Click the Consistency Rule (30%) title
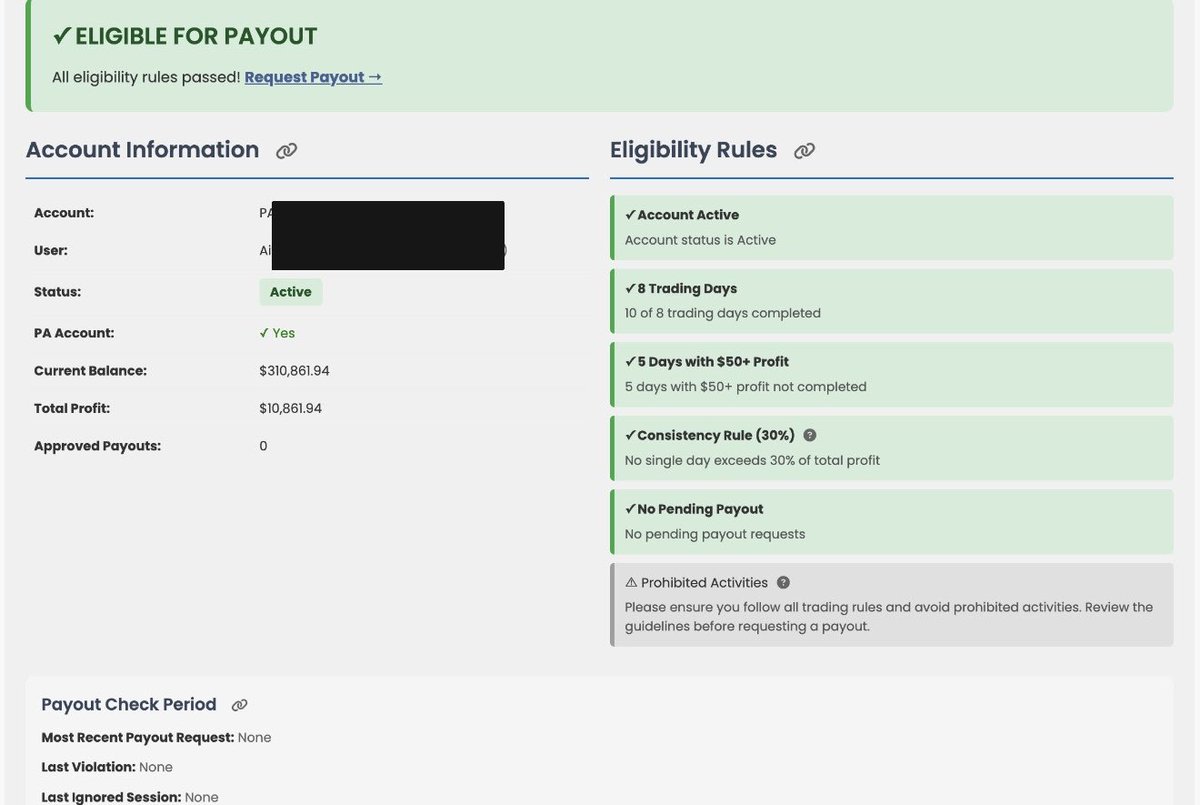The image size is (1200, 805). [710, 435]
